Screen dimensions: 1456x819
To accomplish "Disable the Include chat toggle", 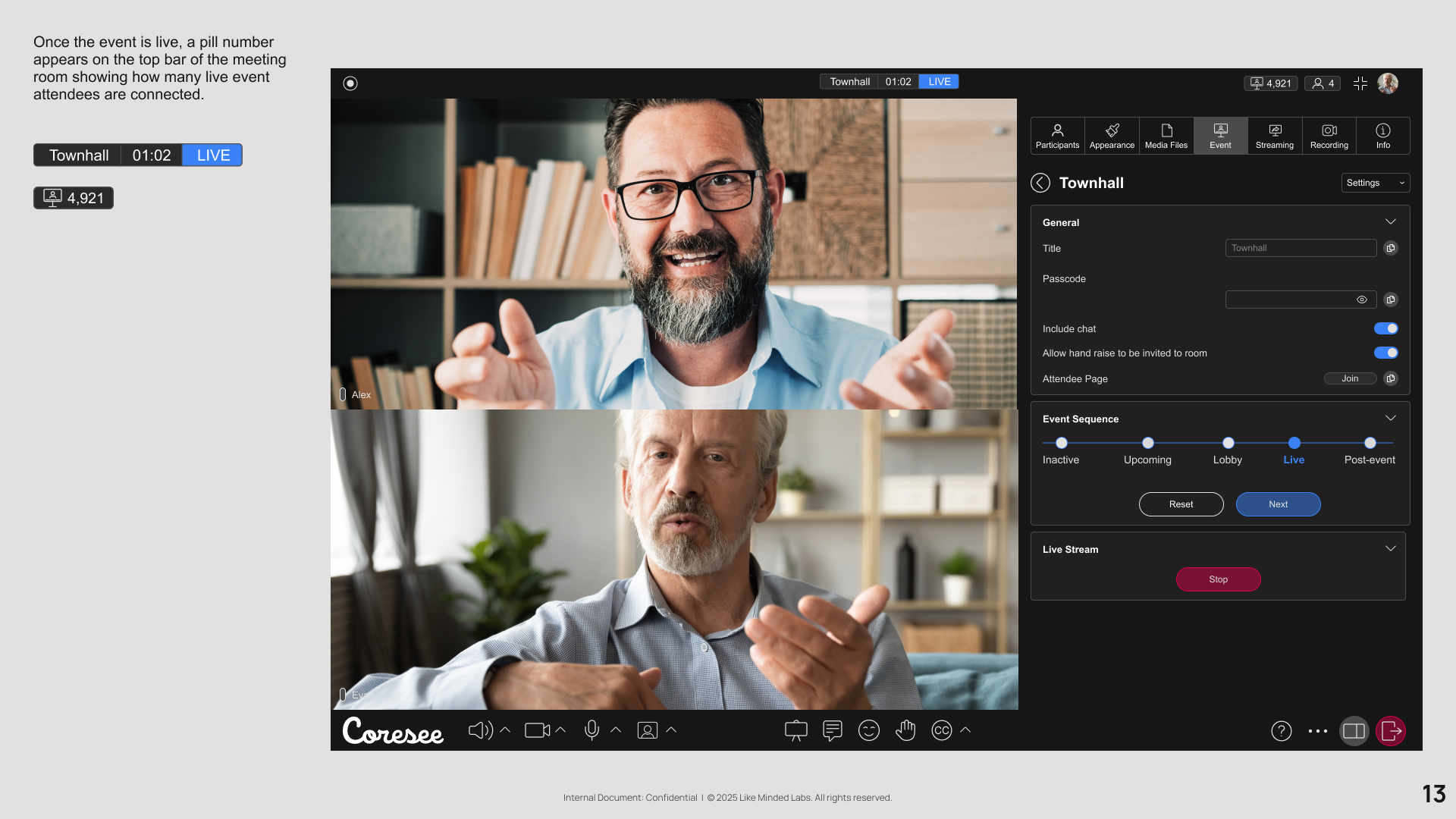I will click(1385, 328).
